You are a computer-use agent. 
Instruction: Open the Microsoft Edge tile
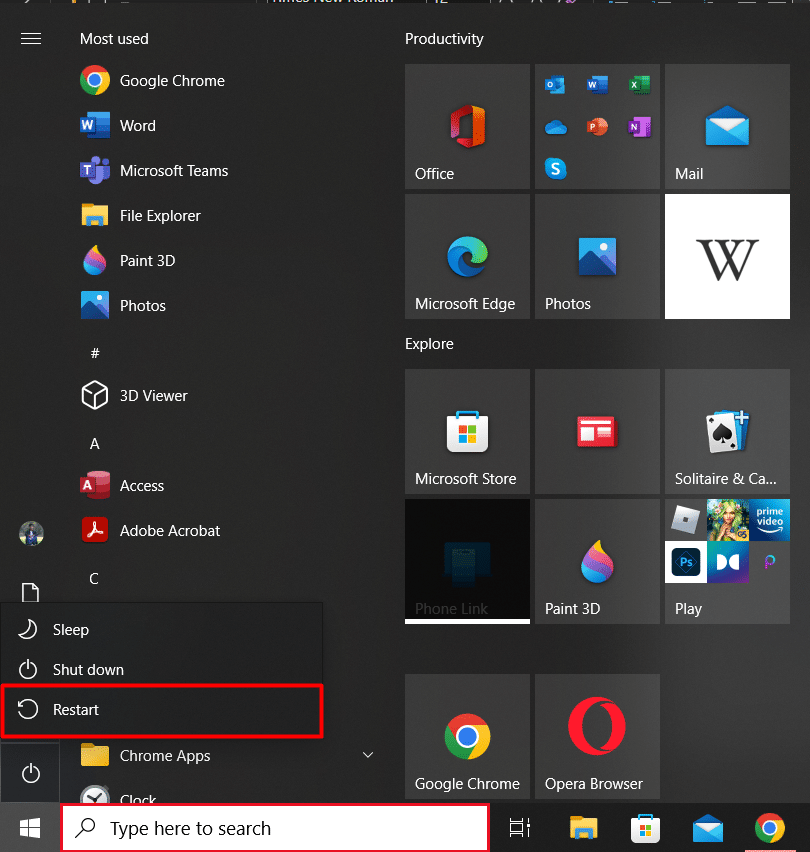pyautogui.click(x=467, y=256)
